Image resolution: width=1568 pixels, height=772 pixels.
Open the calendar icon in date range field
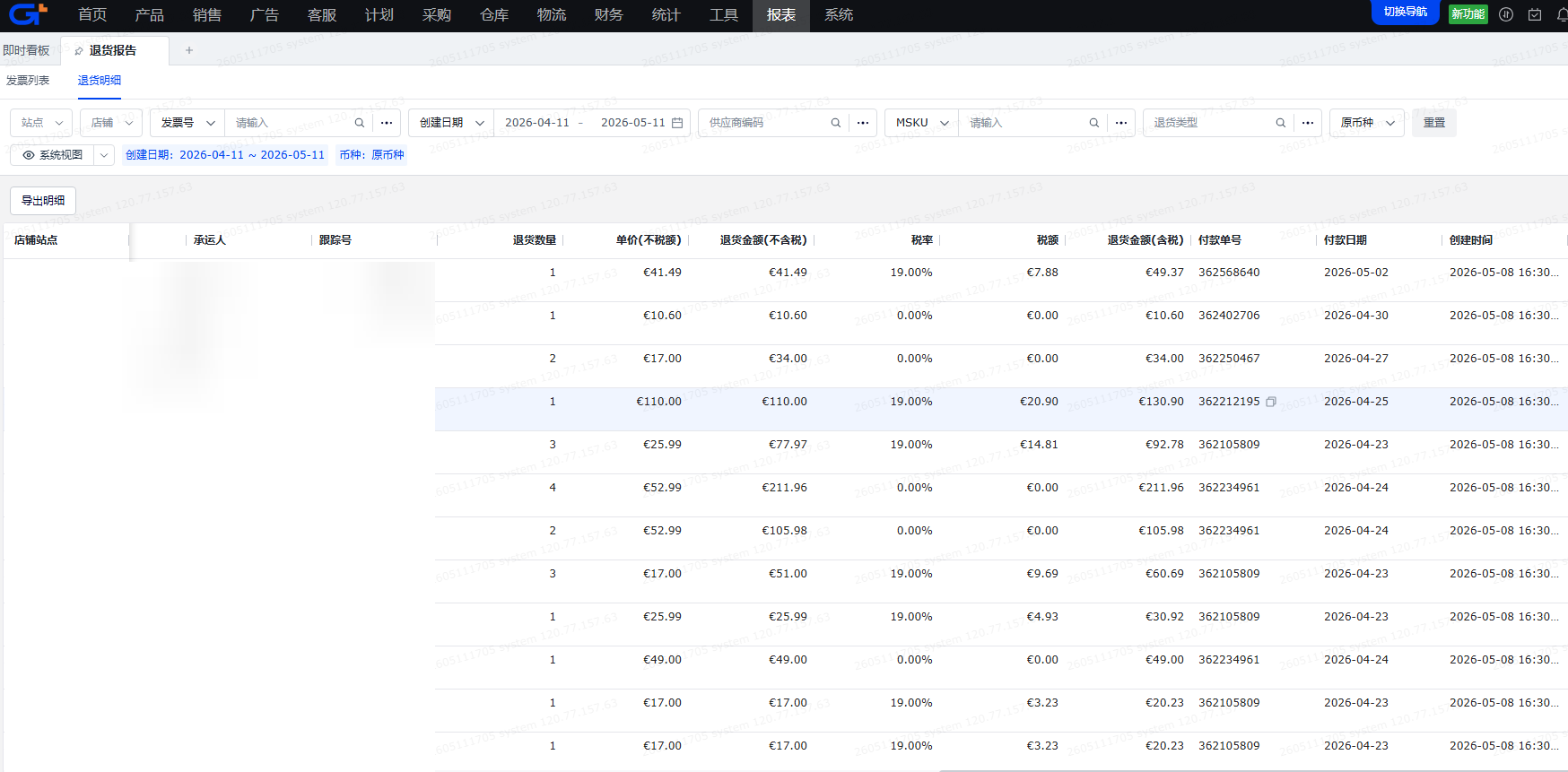(x=677, y=123)
